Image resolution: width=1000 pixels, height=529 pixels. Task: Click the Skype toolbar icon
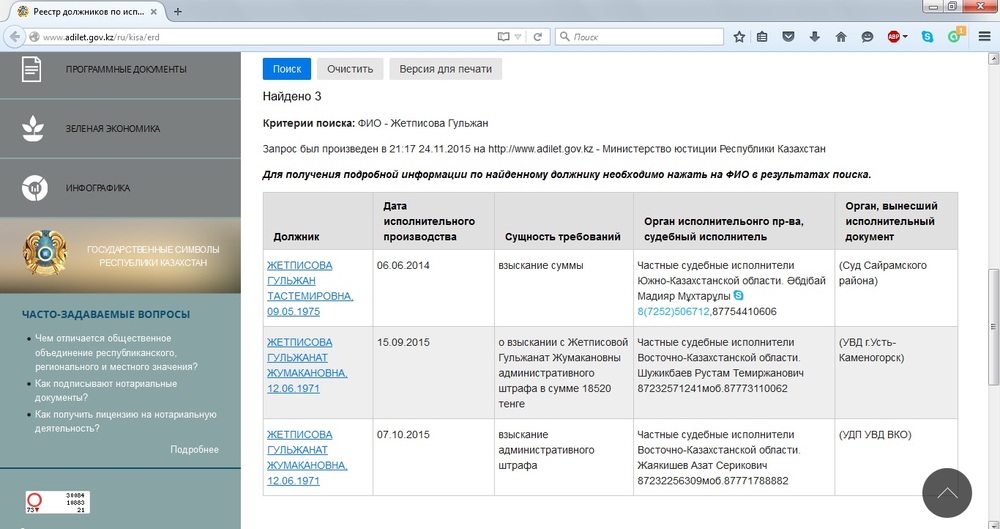928,37
